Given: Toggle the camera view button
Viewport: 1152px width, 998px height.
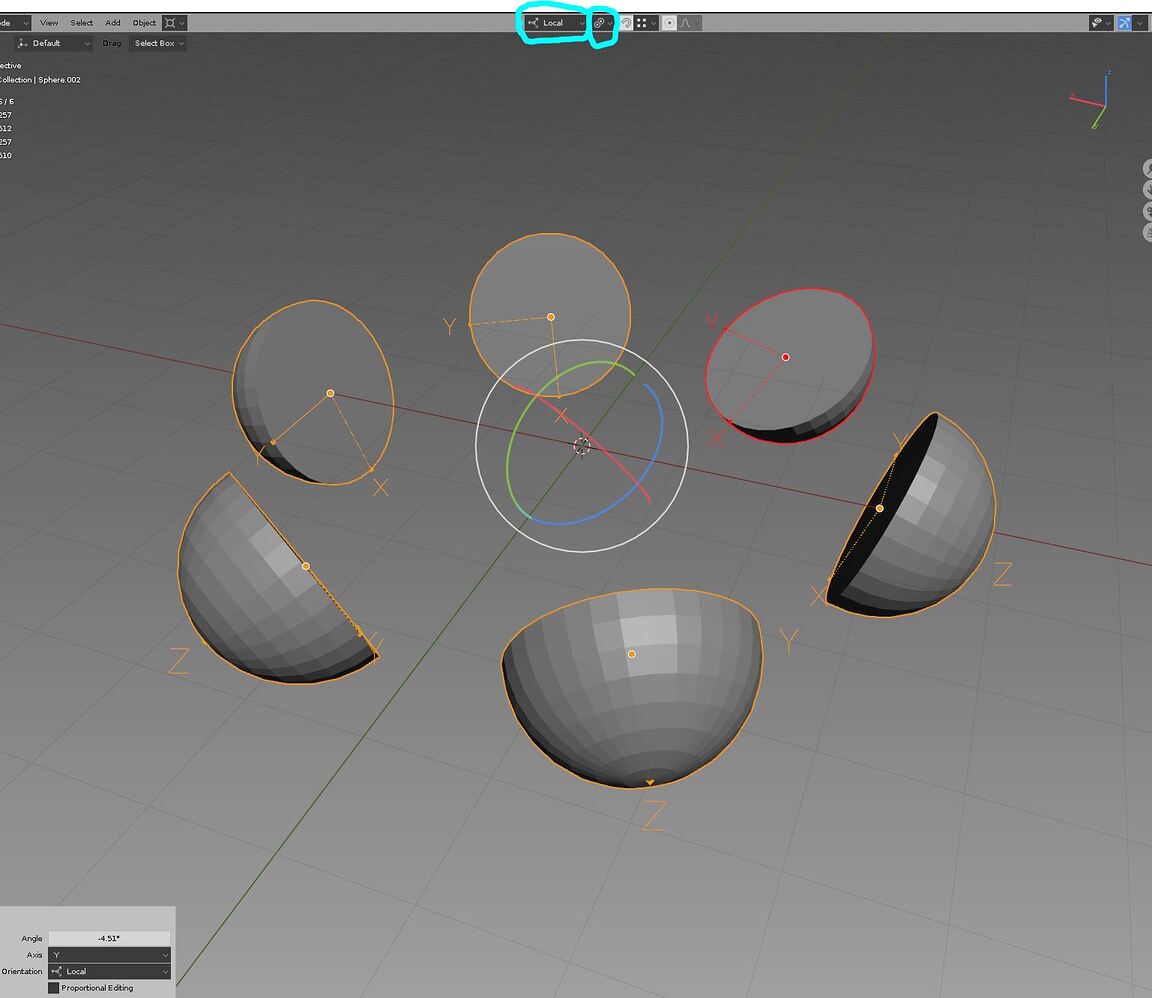Looking at the screenshot, I should tap(1148, 211).
